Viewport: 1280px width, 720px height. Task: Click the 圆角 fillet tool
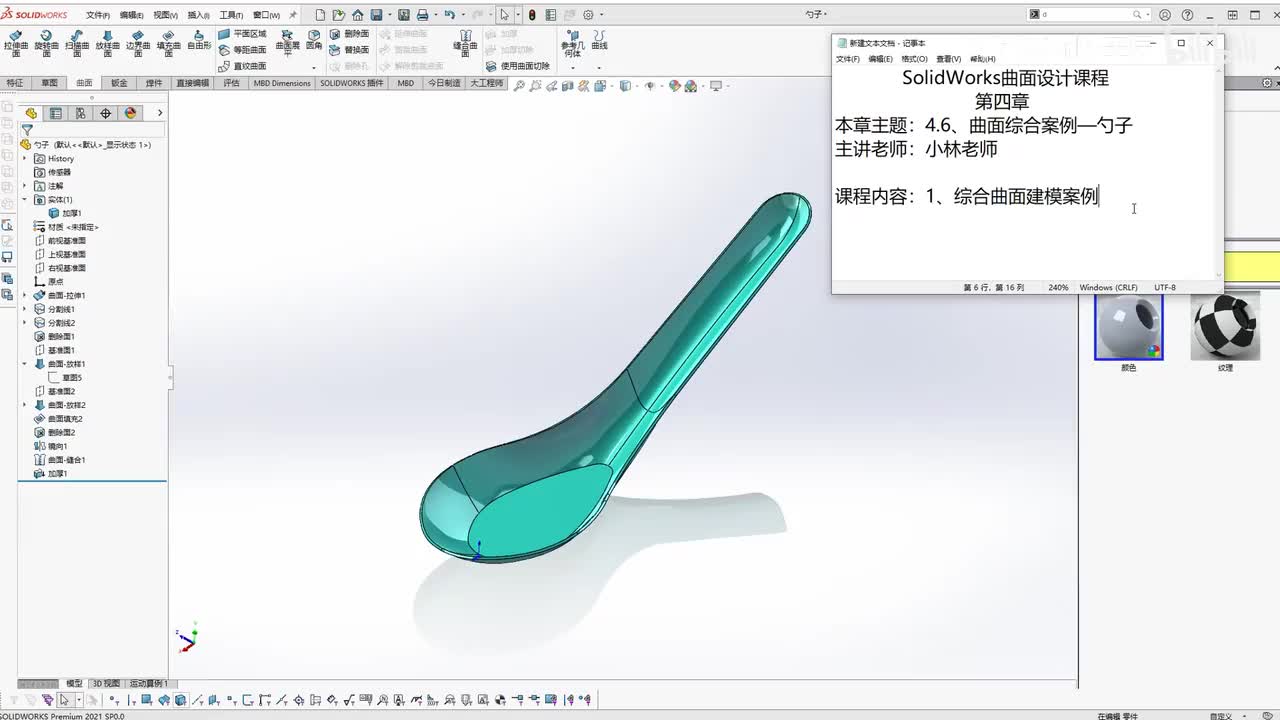tap(314, 41)
